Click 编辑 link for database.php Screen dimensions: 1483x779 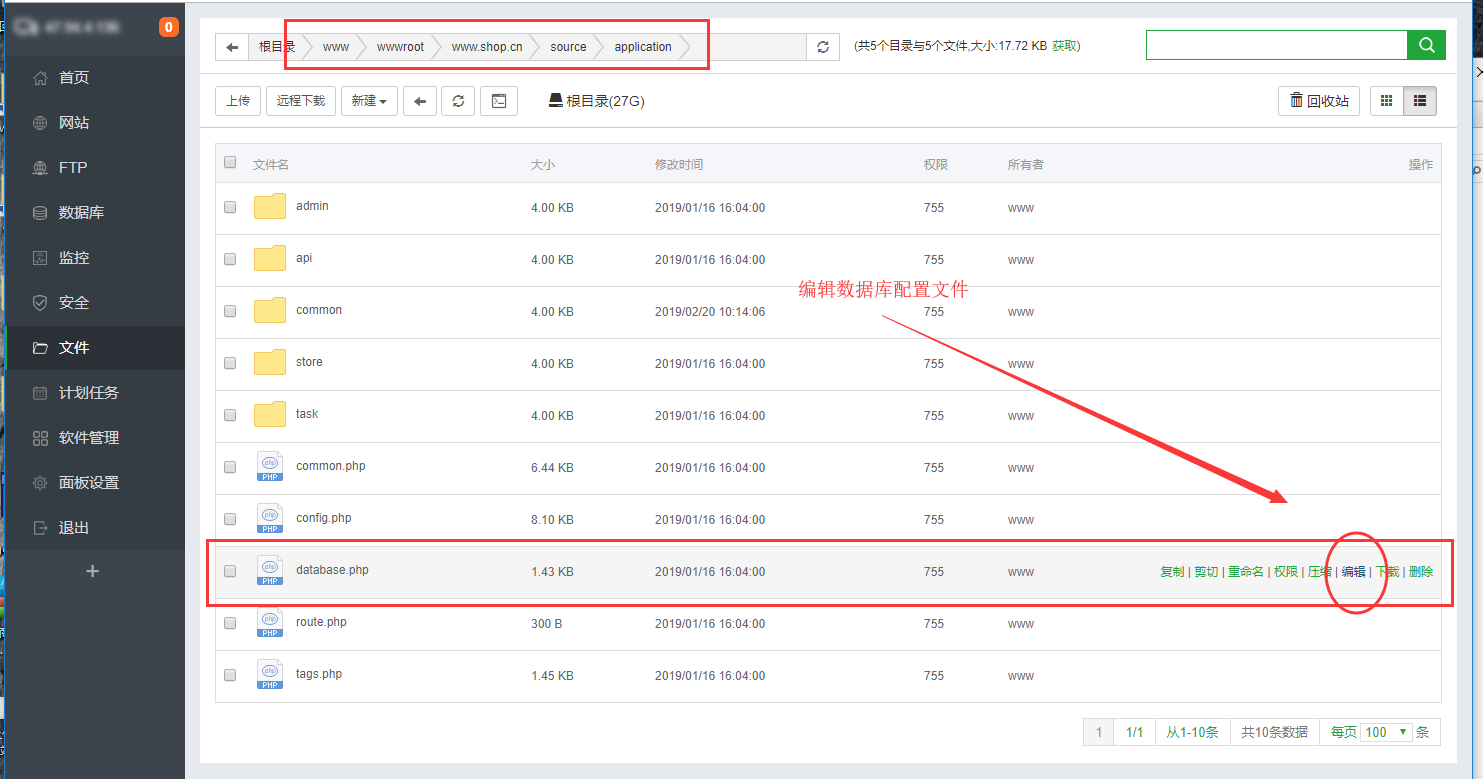pos(1353,572)
